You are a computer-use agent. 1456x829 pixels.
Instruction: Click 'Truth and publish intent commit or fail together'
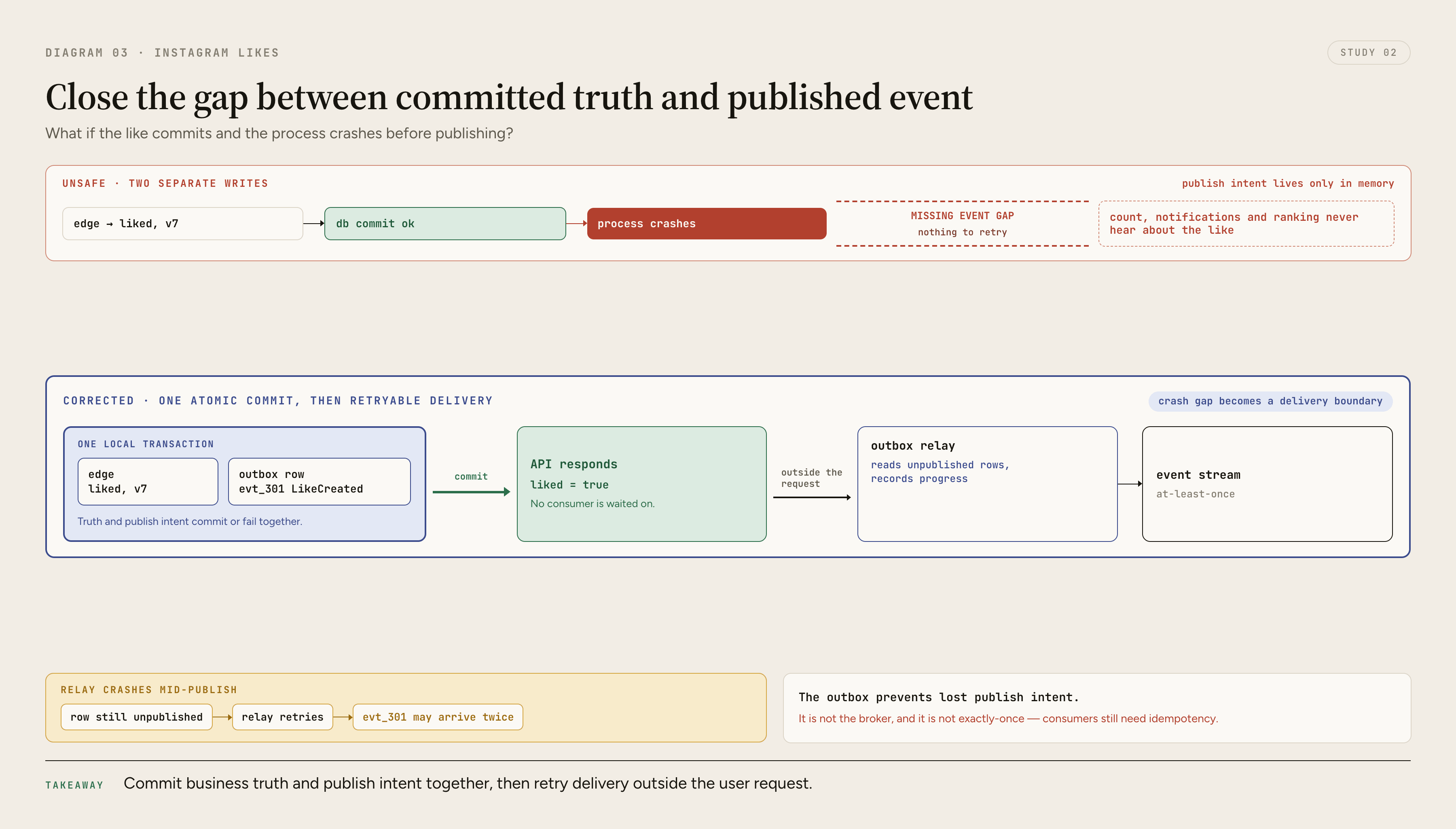tap(190, 522)
